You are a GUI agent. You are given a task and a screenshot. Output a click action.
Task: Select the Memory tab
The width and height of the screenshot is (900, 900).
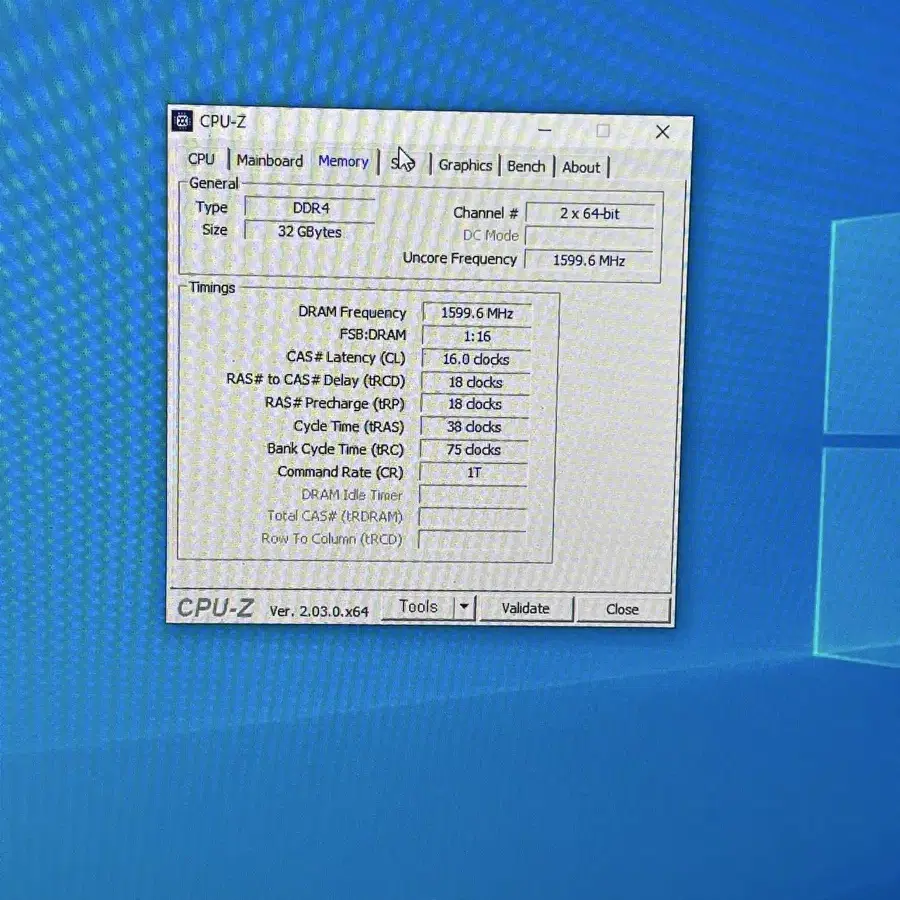point(343,161)
